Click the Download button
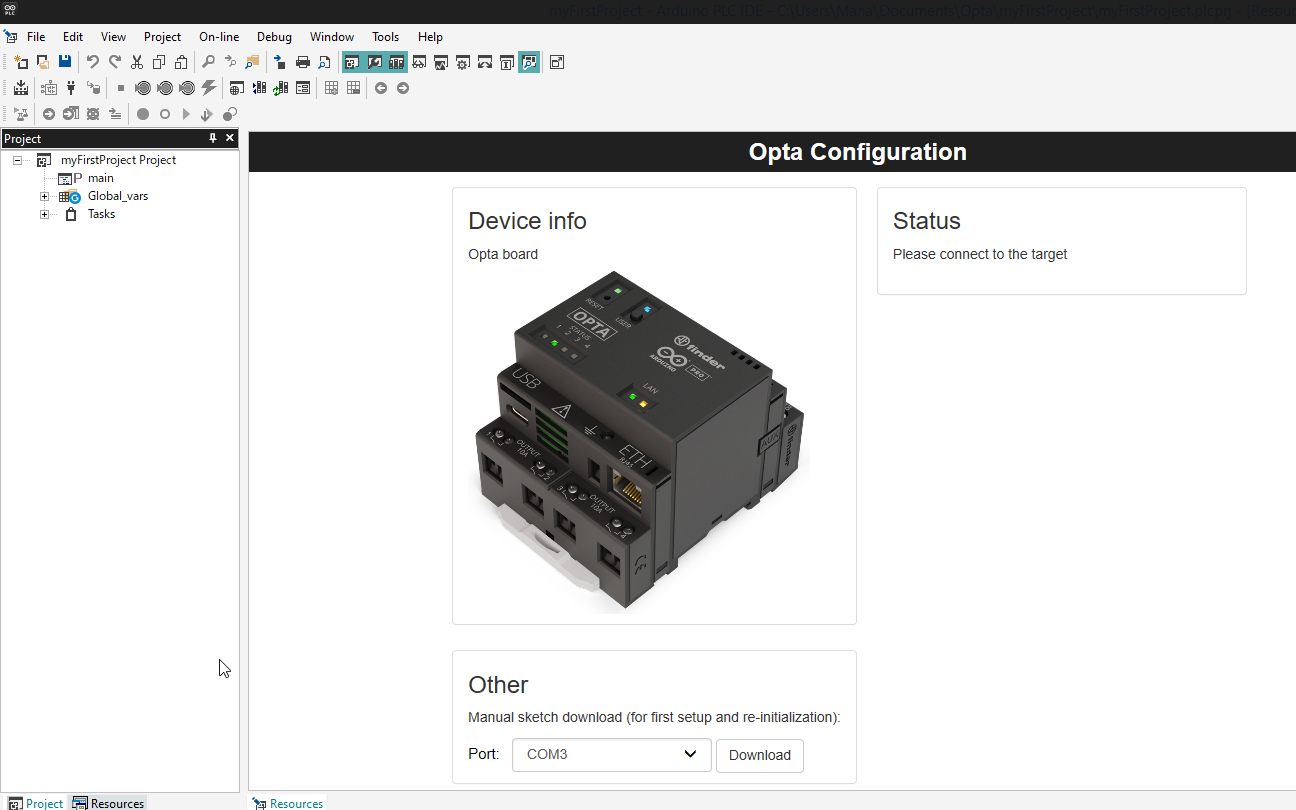The image size is (1296, 810). point(760,755)
